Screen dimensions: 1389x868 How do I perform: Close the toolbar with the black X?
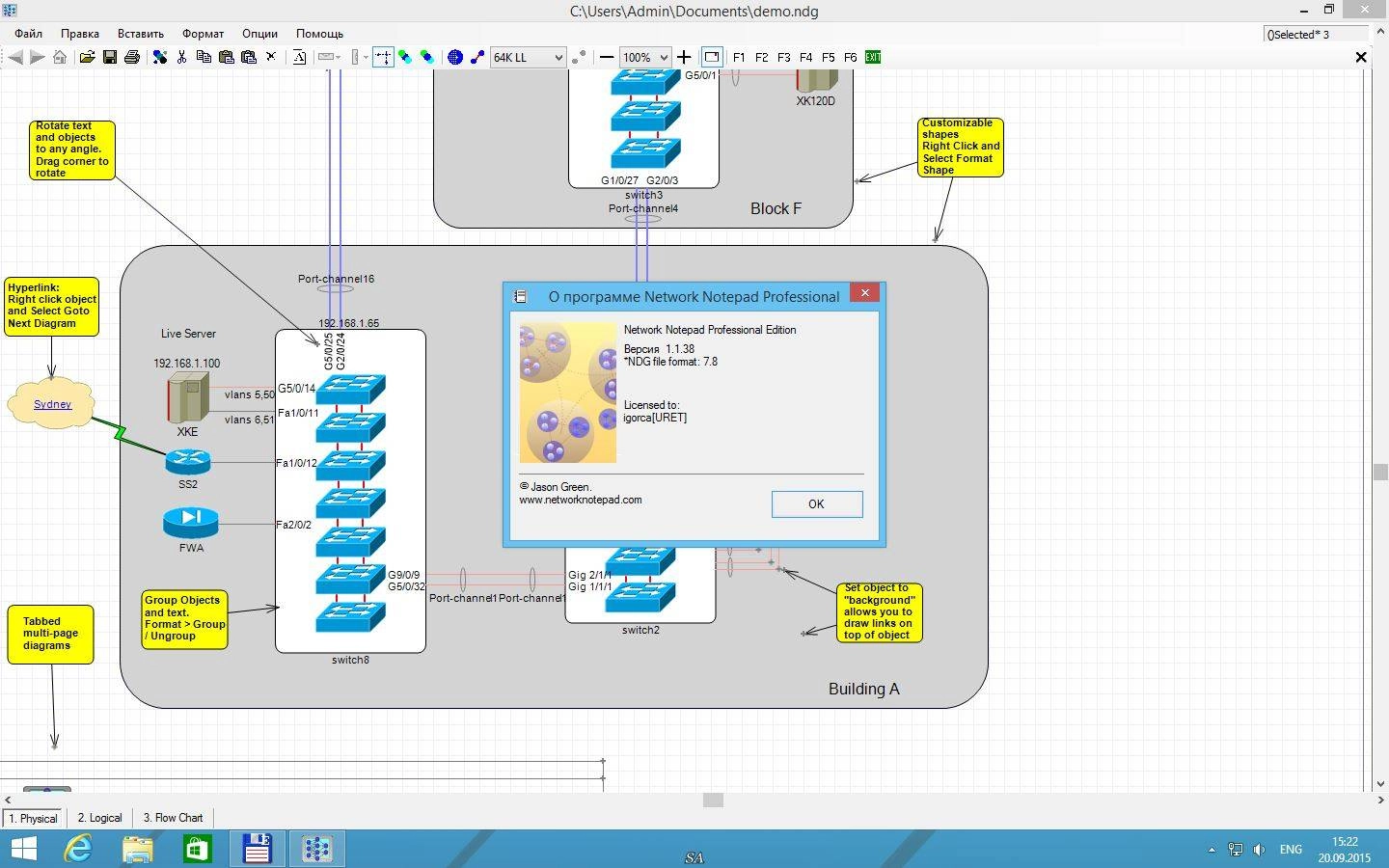click(1361, 58)
